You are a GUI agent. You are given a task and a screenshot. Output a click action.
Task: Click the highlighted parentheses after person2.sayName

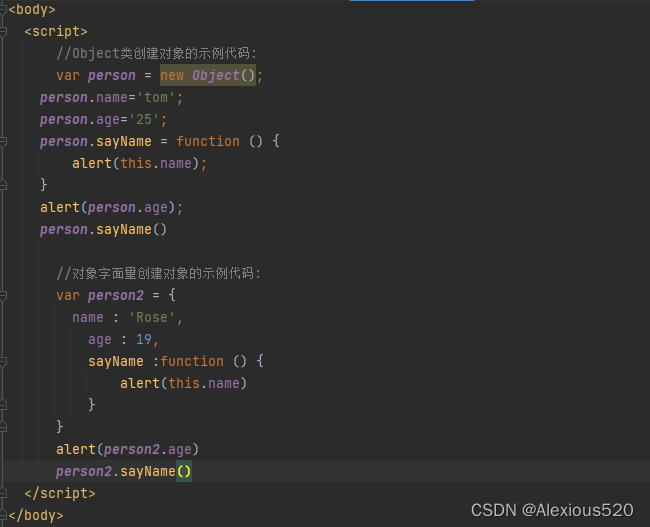(x=184, y=471)
